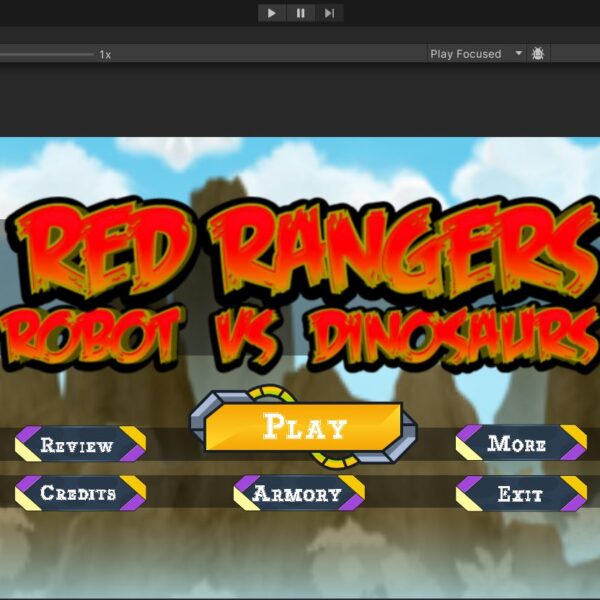600x600 pixels.
Task: Click the Red Rangers title logo
Action: (300, 245)
